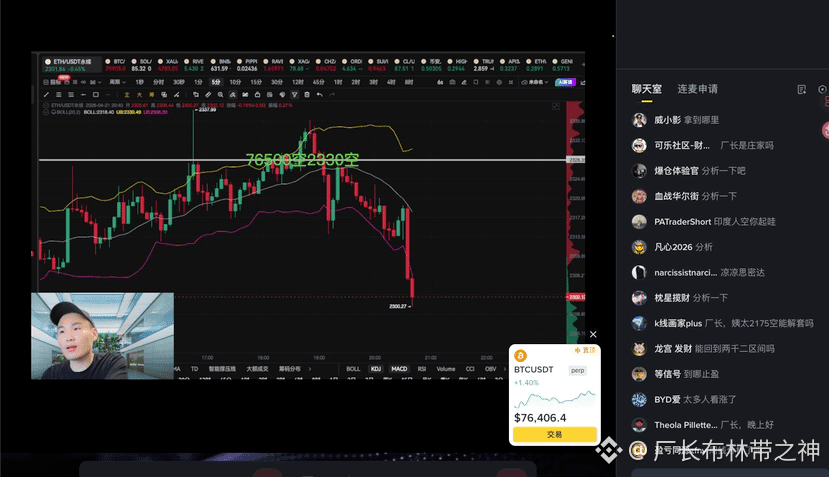The height and width of the screenshot is (477, 829).
Task: Click the AI解读 button
Action: click(x=565, y=82)
